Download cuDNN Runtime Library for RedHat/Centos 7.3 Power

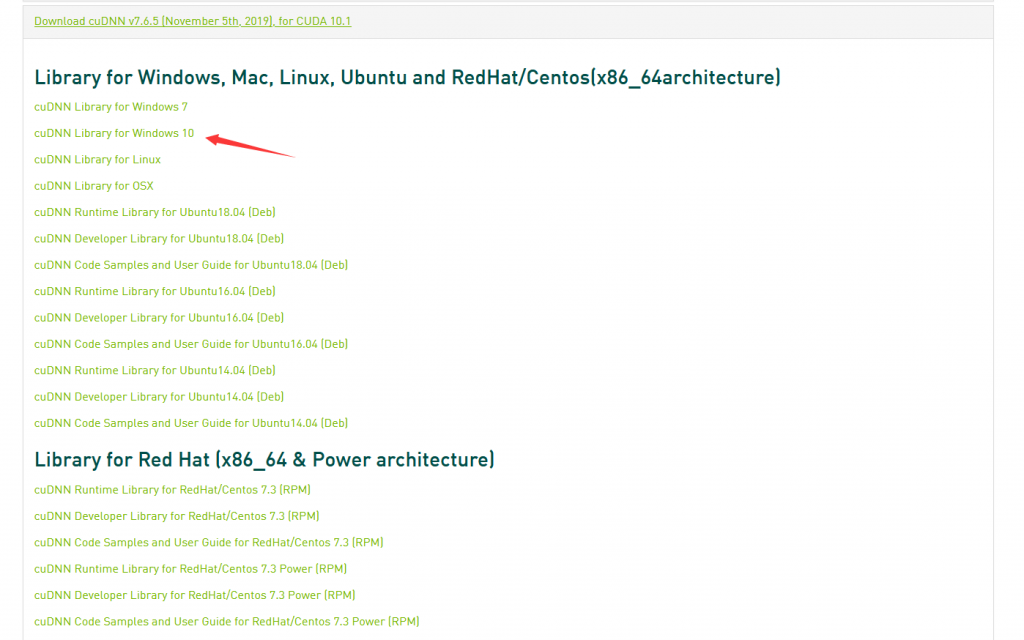coord(190,569)
